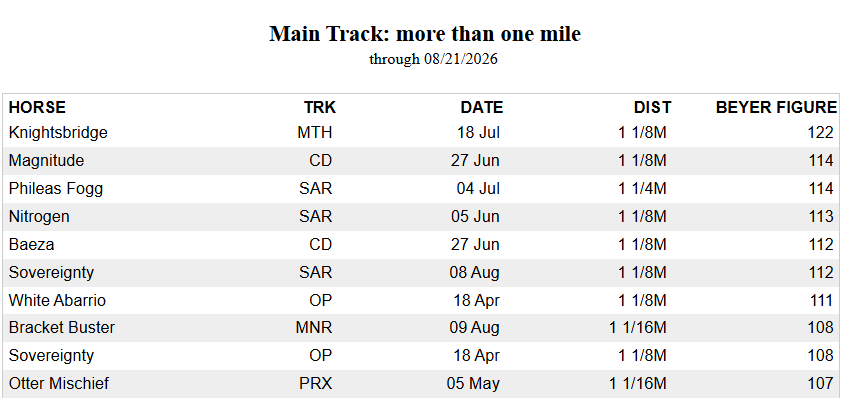The image size is (848, 398).
Task: Click Sovereignty in the 18 Apr row
Action: point(51,355)
